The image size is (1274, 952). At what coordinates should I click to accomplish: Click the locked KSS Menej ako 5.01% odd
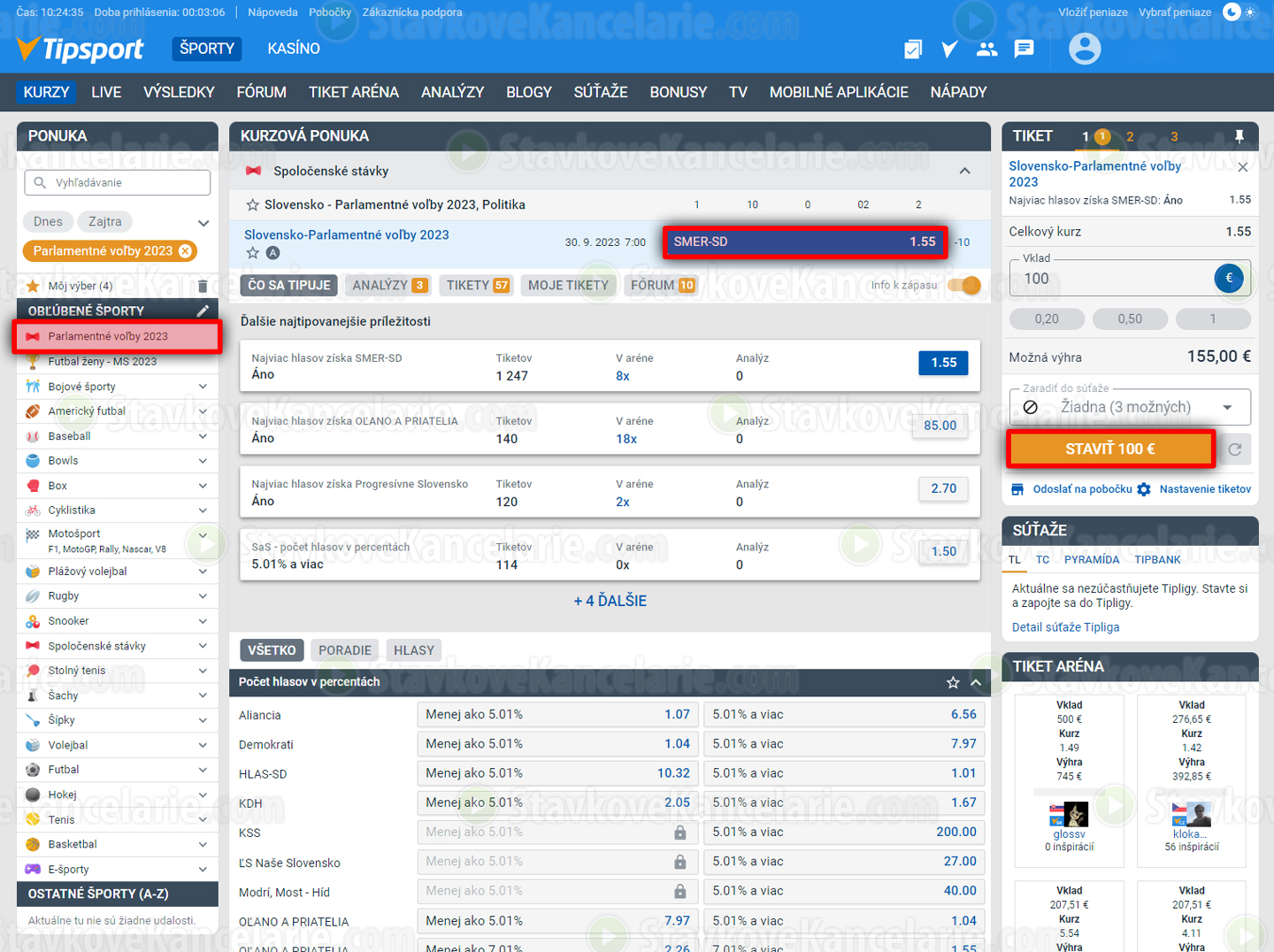point(557,833)
